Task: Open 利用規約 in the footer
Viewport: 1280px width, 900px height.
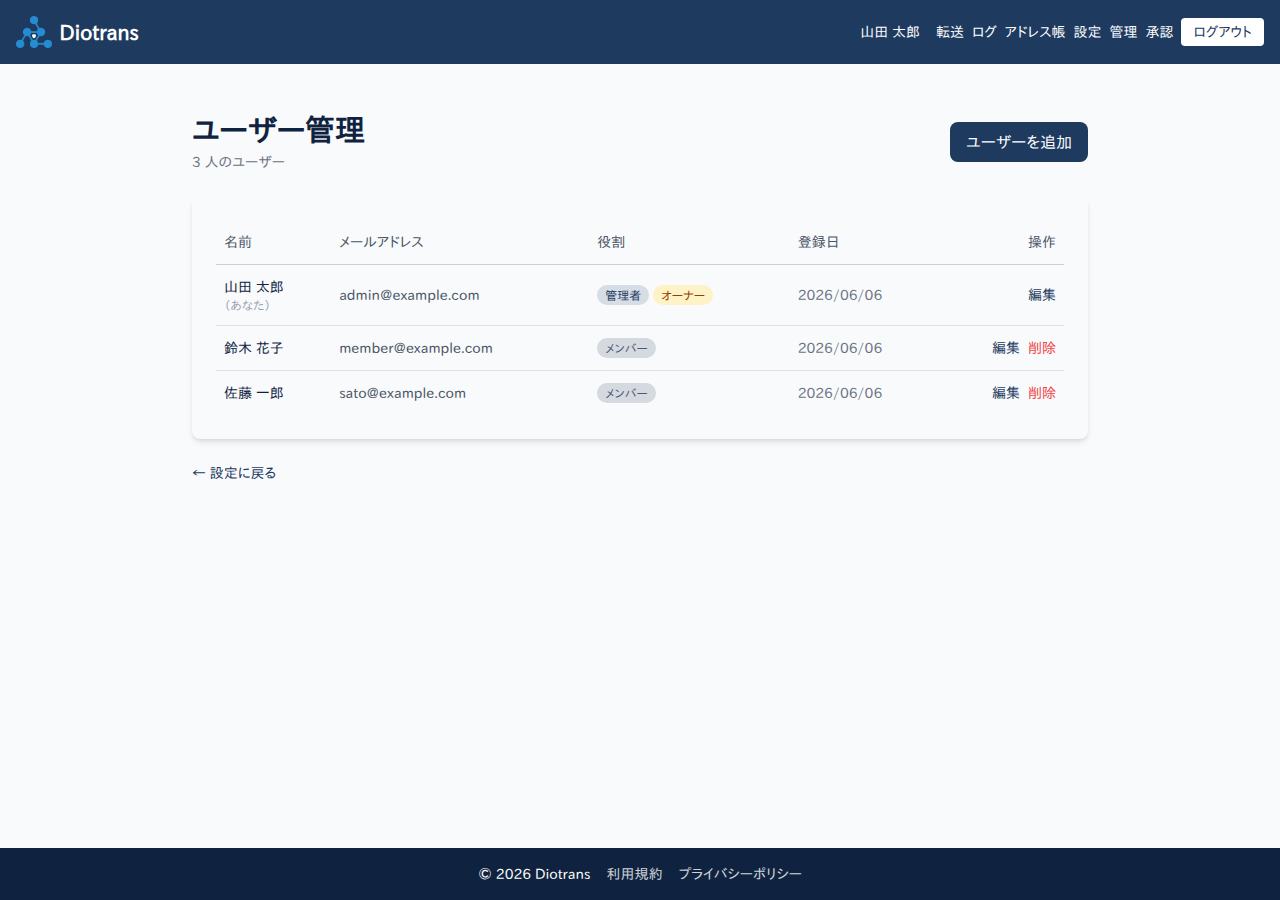Action: (x=634, y=874)
